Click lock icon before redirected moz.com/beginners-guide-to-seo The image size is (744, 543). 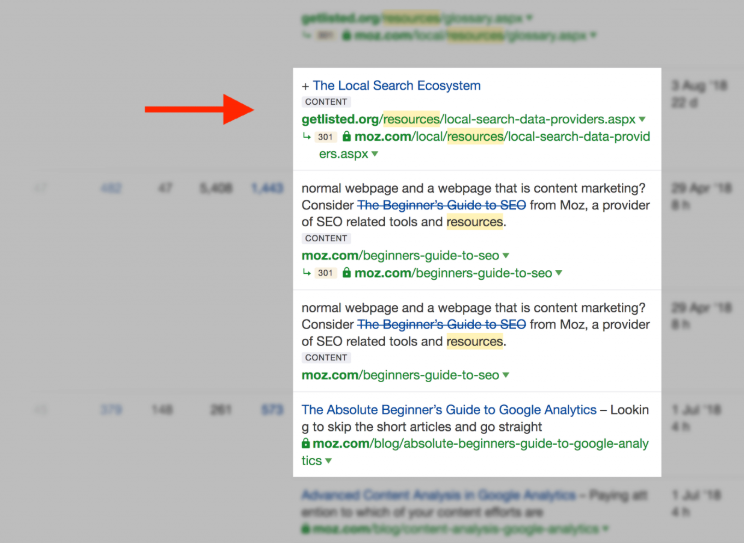[x=346, y=273]
